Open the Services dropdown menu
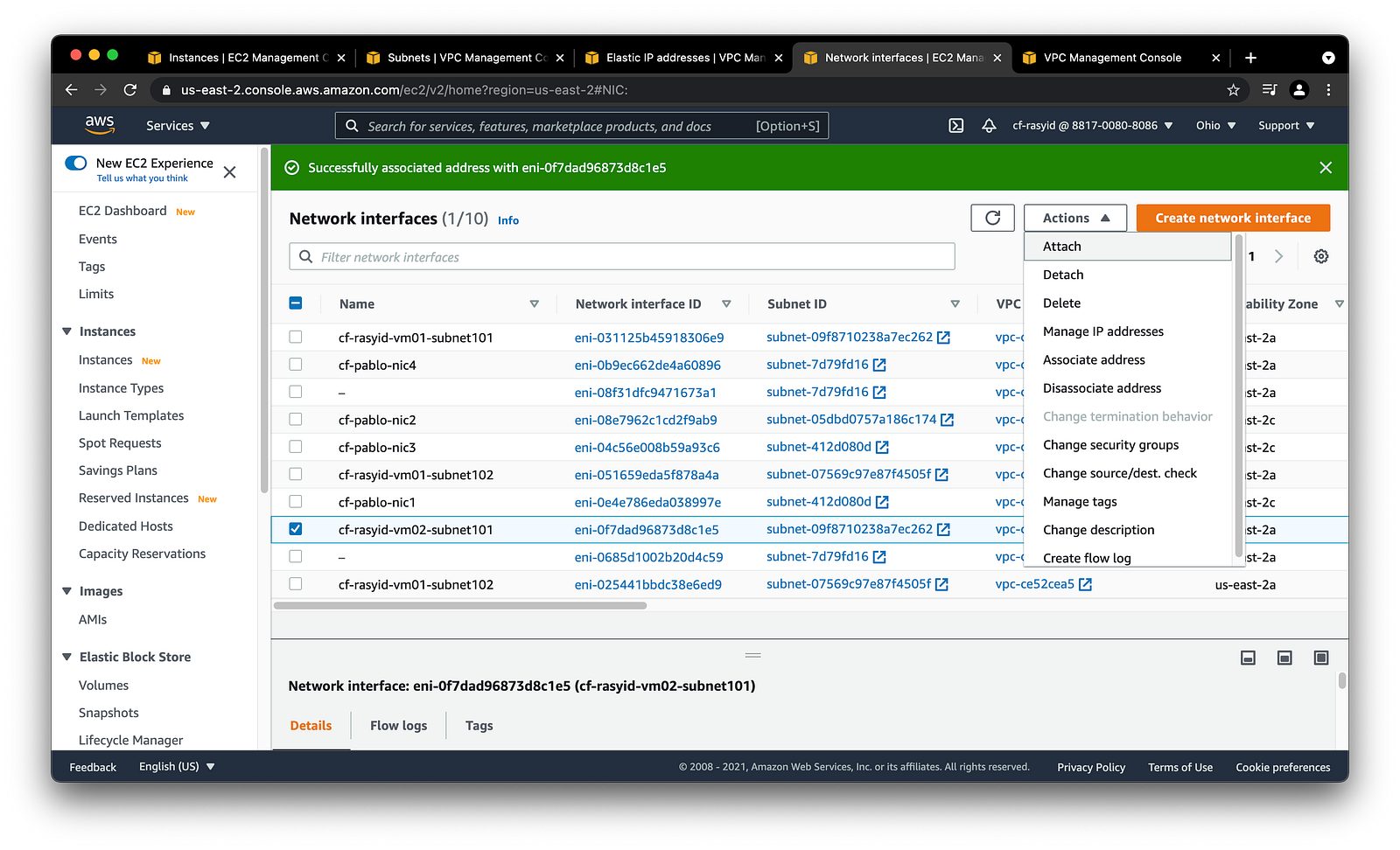Image resolution: width=1400 pixels, height=850 pixels. (178, 126)
